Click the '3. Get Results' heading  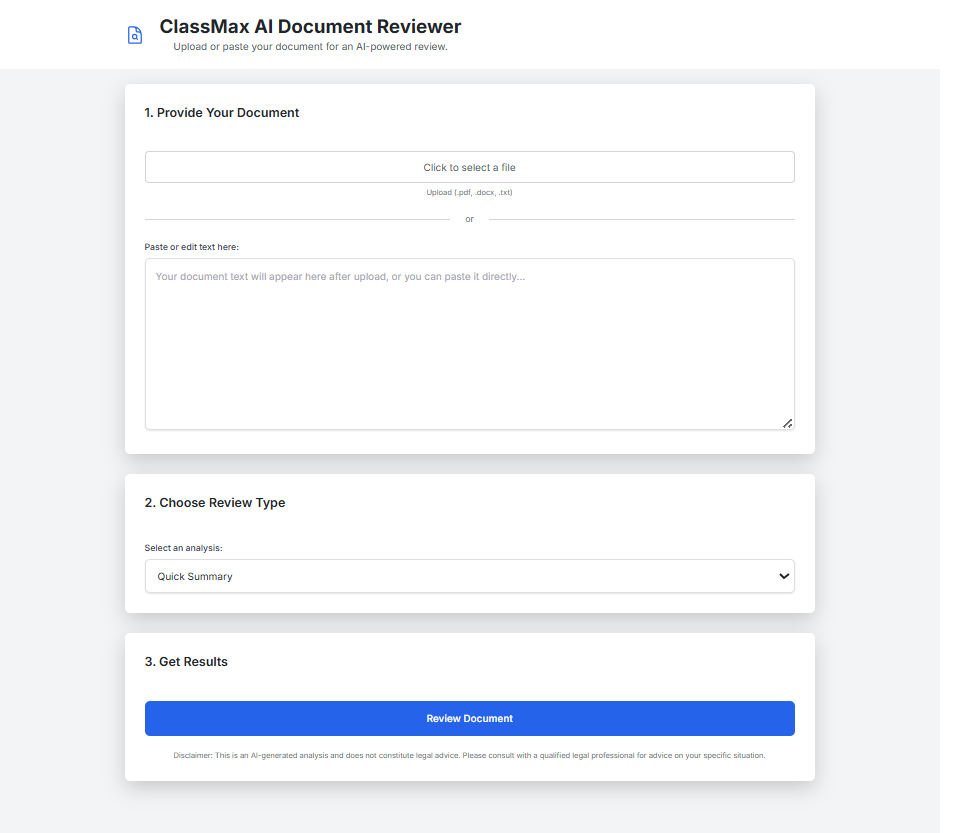pos(186,662)
